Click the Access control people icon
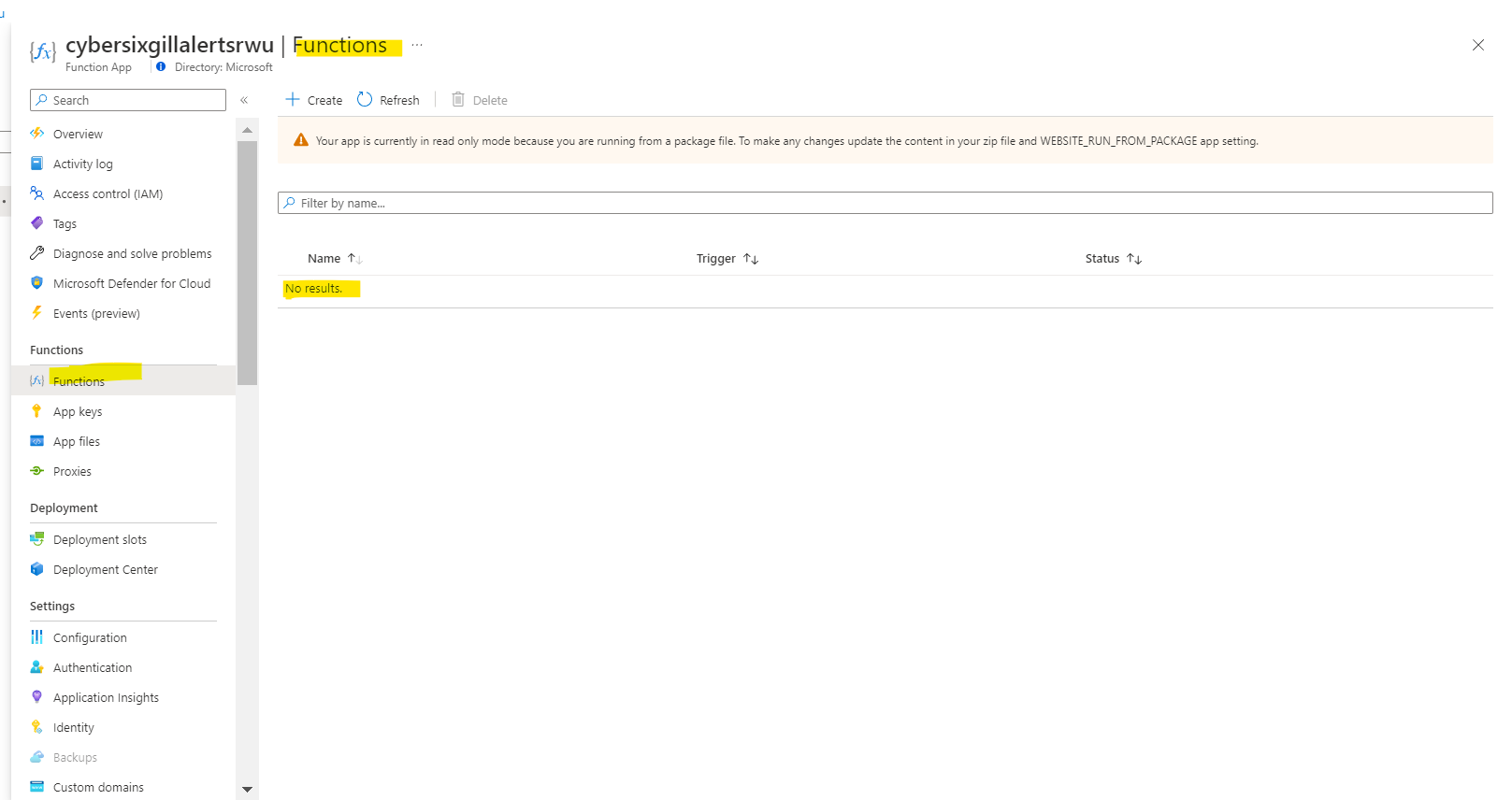The width and height of the screenshot is (1512, 800). (x=37, y=193)
